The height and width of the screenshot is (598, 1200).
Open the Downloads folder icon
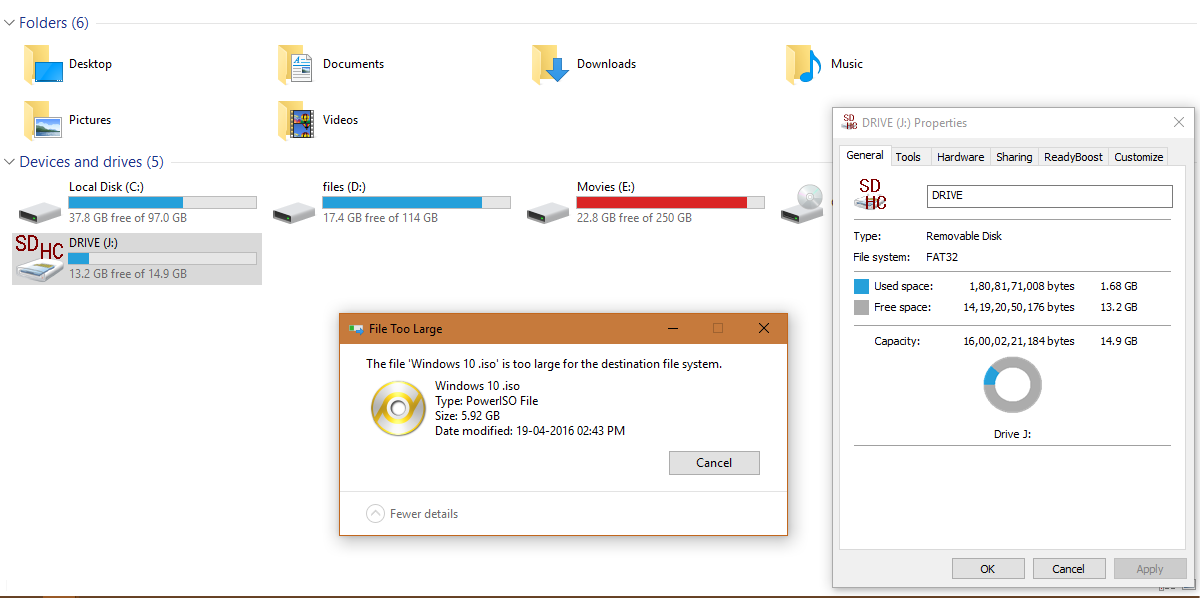click(550, 64)
